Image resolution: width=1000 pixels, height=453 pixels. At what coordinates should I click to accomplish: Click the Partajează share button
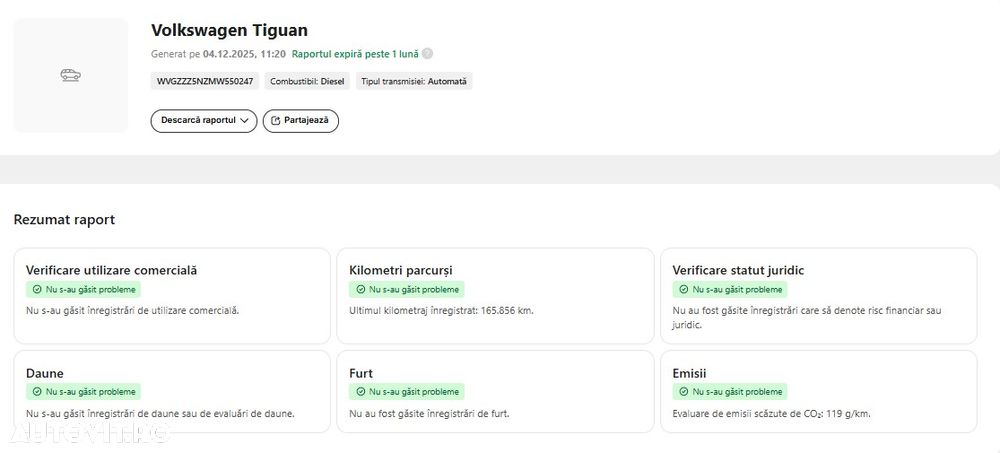click(x=300, y=121)
